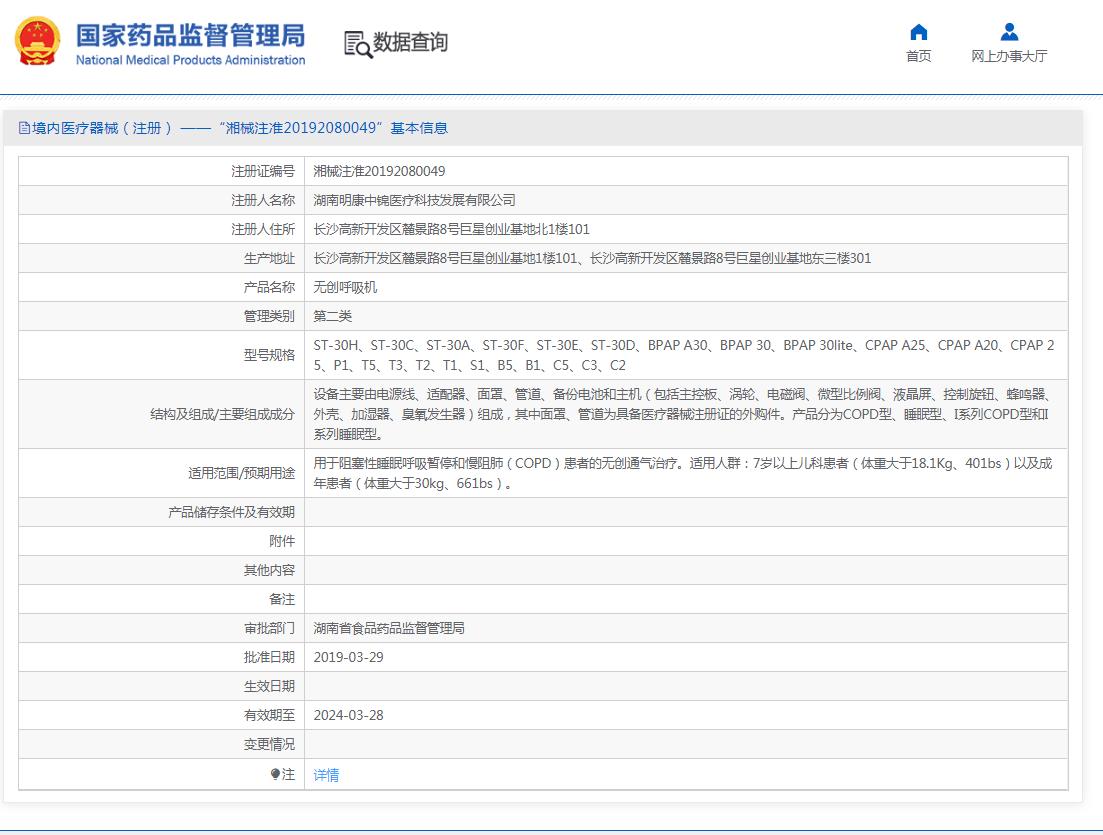Click 生产地址 production address value
This screenshot has width=1103, height=835.
[592, 258]
